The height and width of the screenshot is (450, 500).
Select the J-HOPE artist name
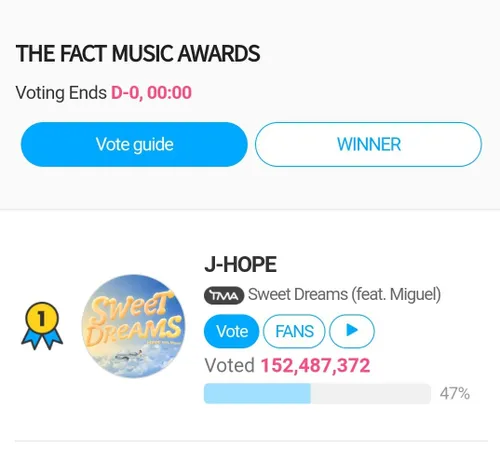240,265
